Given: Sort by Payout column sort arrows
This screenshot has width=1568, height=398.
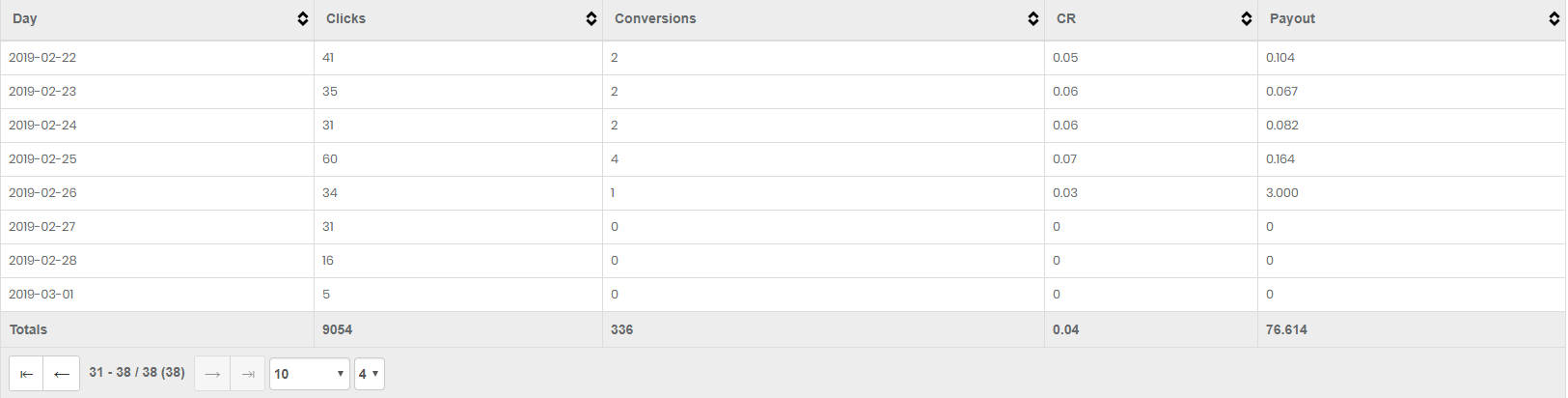Looking at the screenshot, I should click(1554, 19).
